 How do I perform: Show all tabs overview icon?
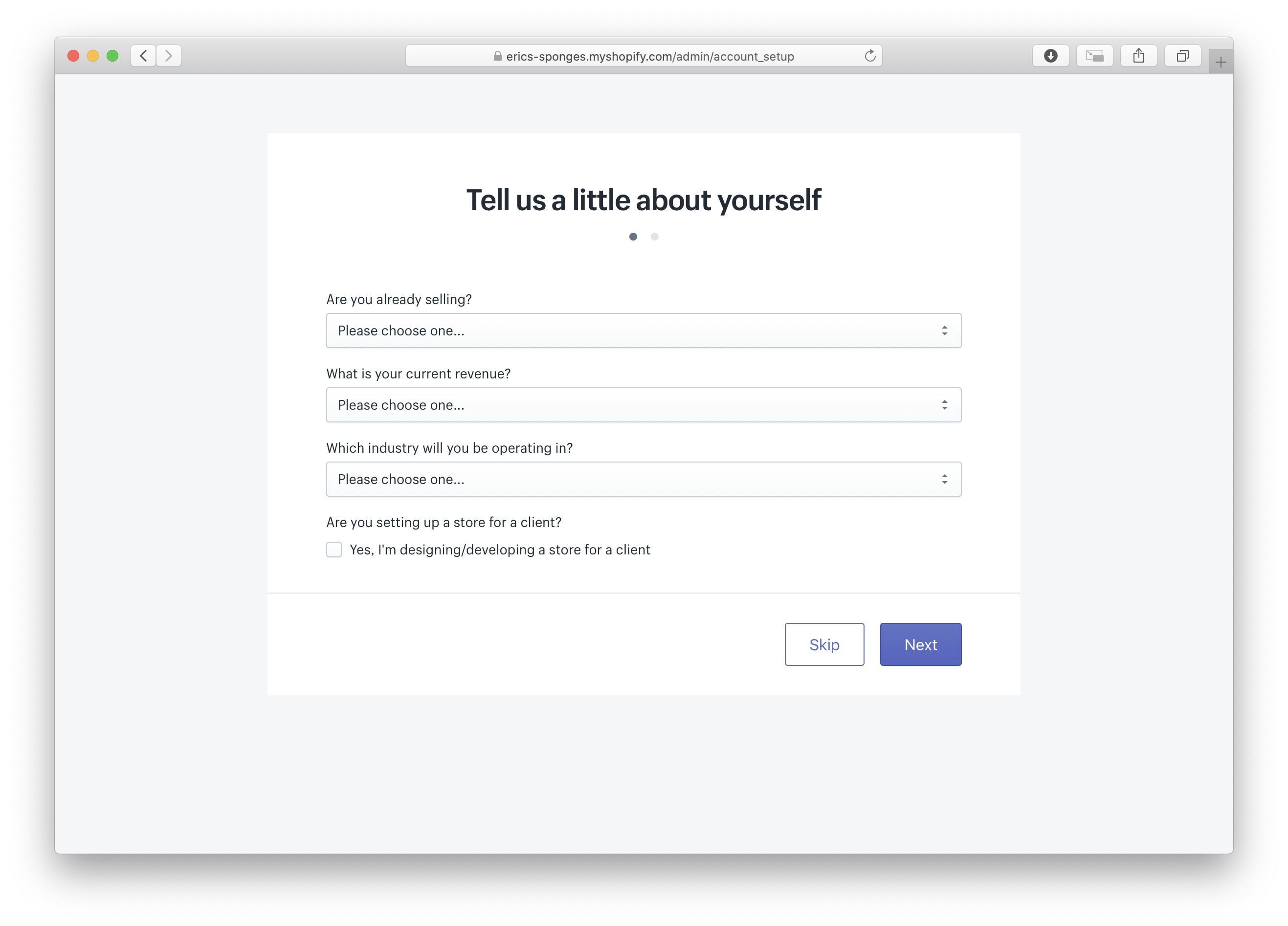point(1182,56)
